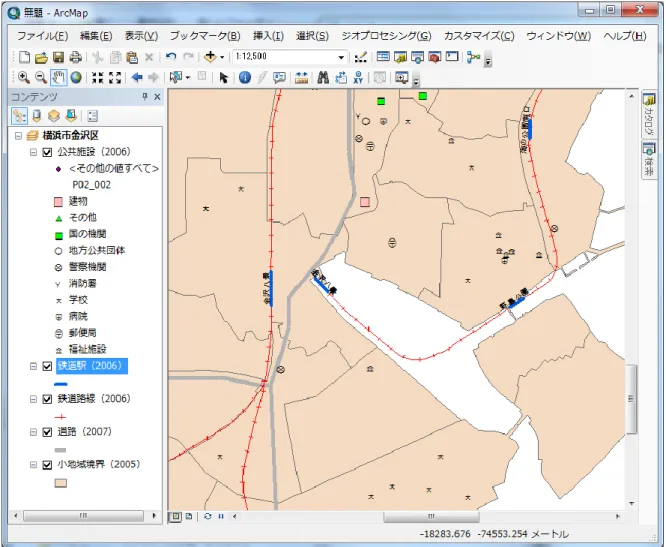Open the Go To XY tool
This screenshot has height=547, width=666.
click(358, 77)
